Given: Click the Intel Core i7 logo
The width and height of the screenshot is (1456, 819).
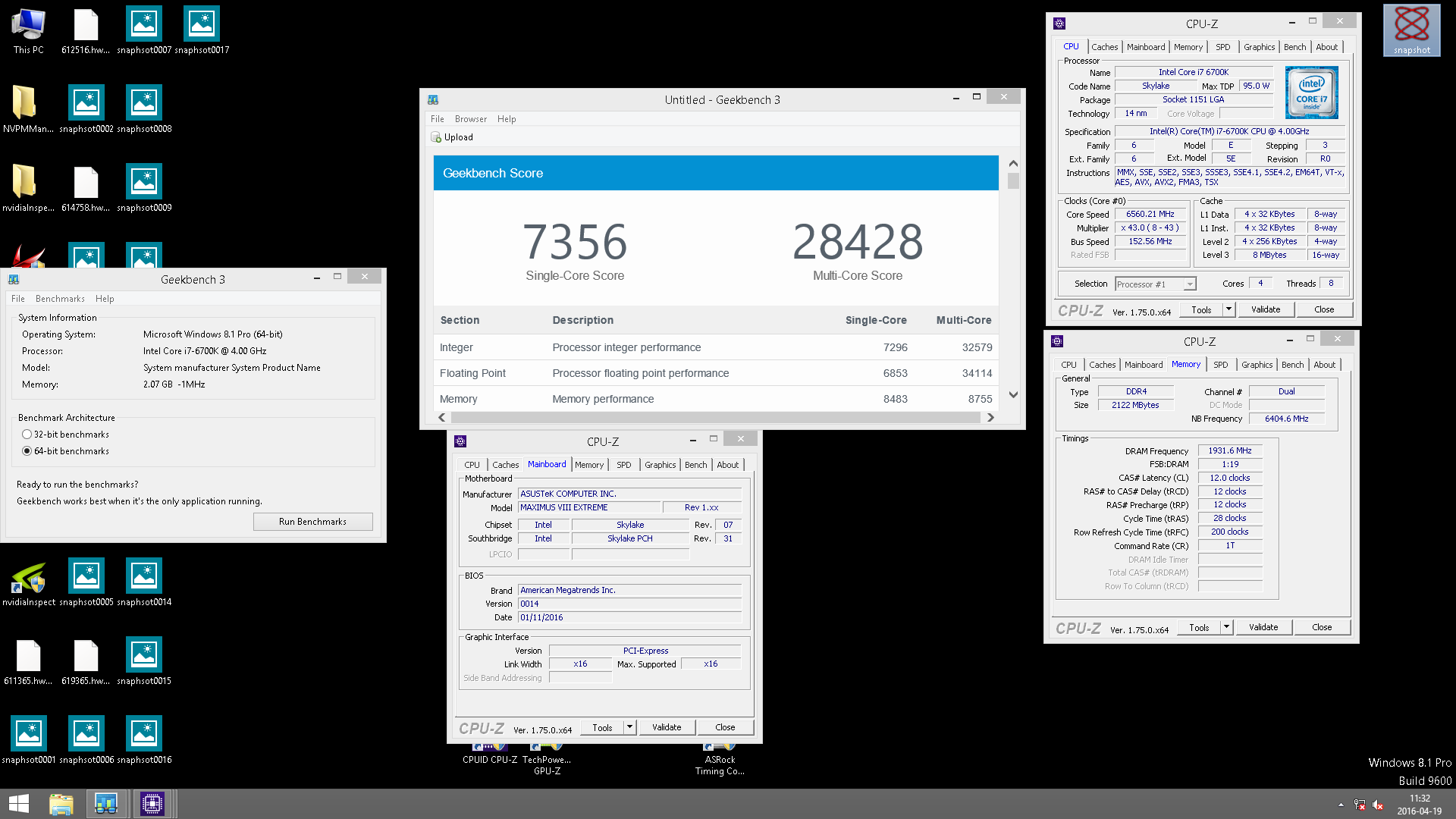Looking at the screenshot, I should 1312,93.
